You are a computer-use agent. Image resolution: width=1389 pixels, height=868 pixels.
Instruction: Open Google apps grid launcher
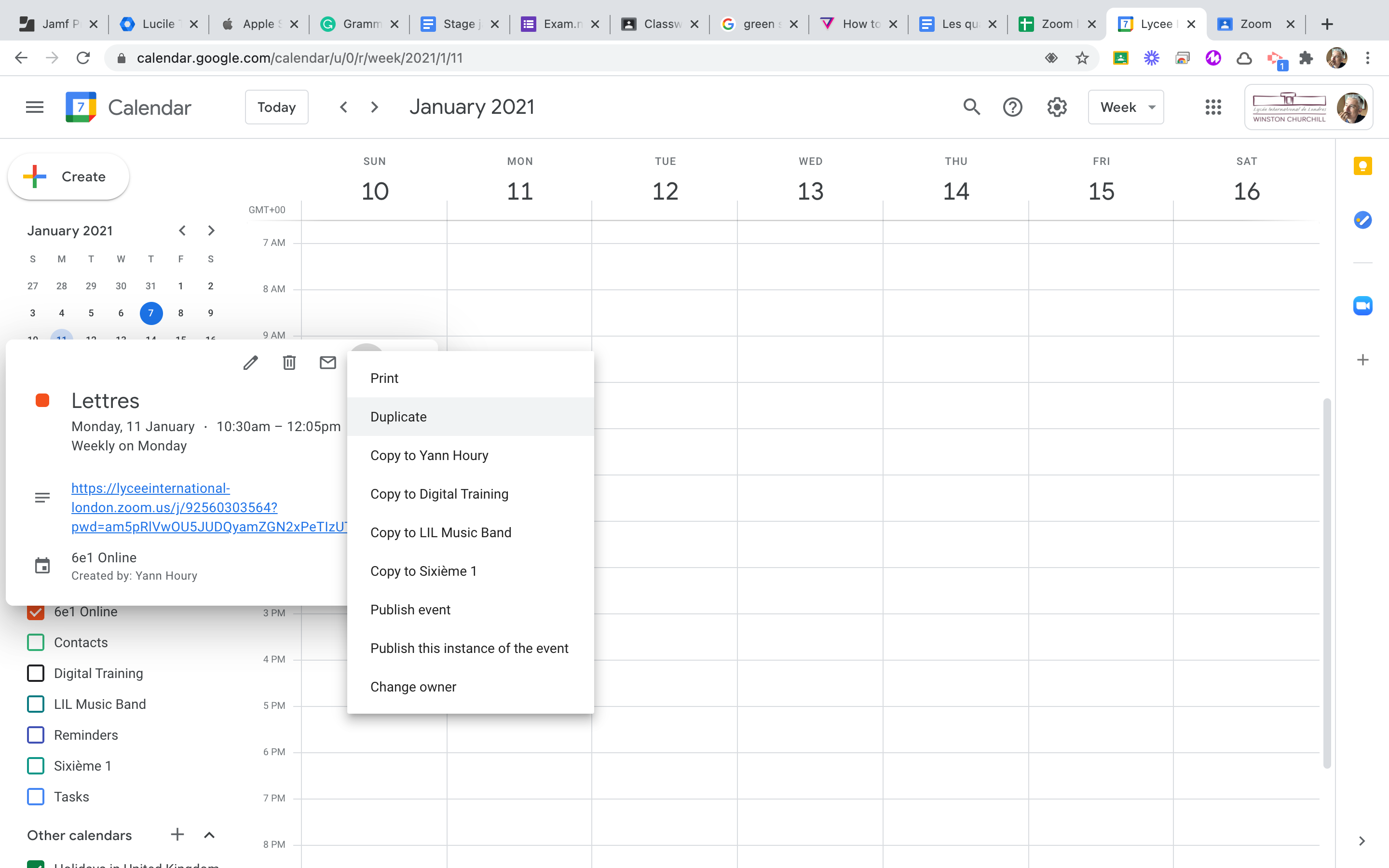tap(1213, 108)
